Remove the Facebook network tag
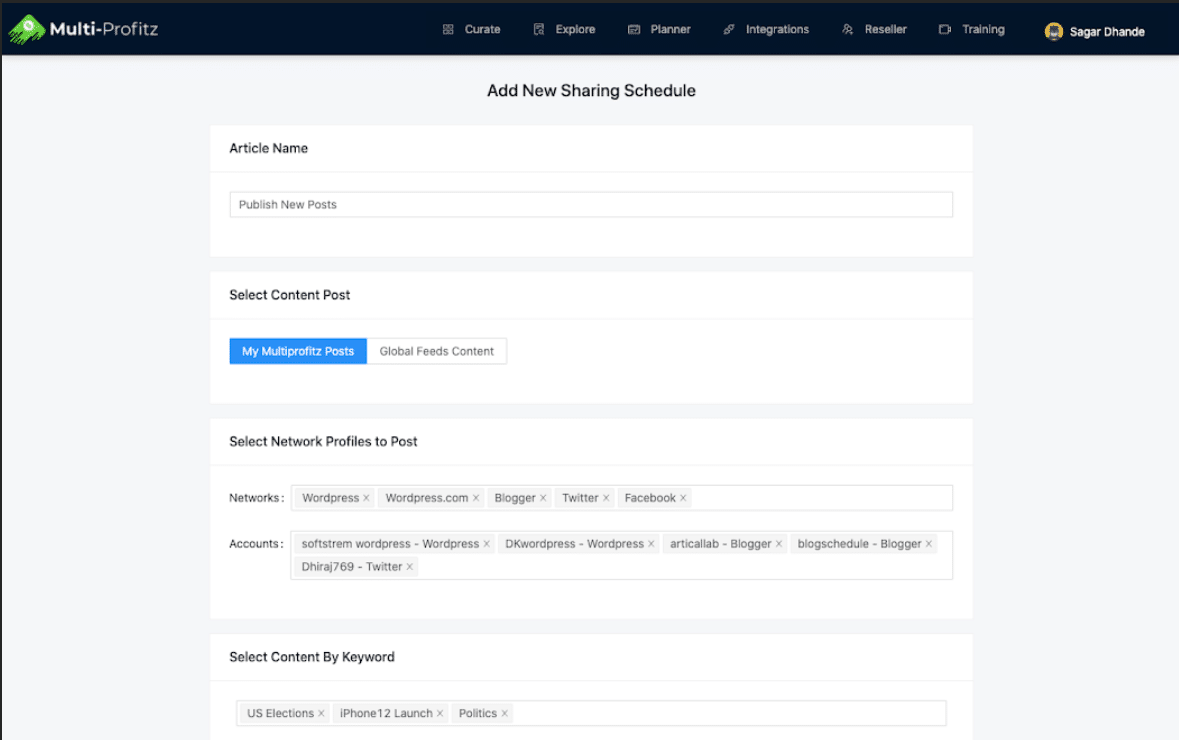Image resolution: width=1179 pixels, height=740 pixels. tap(683, 498)
